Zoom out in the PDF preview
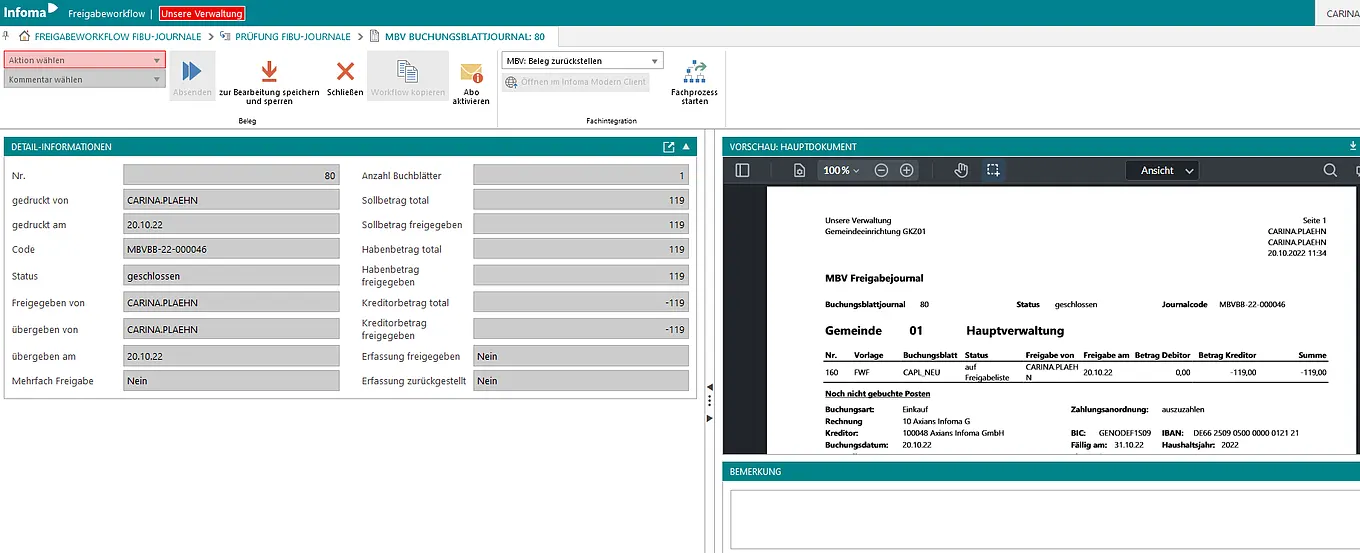The image size is (1360, 553). pos(881,171)
